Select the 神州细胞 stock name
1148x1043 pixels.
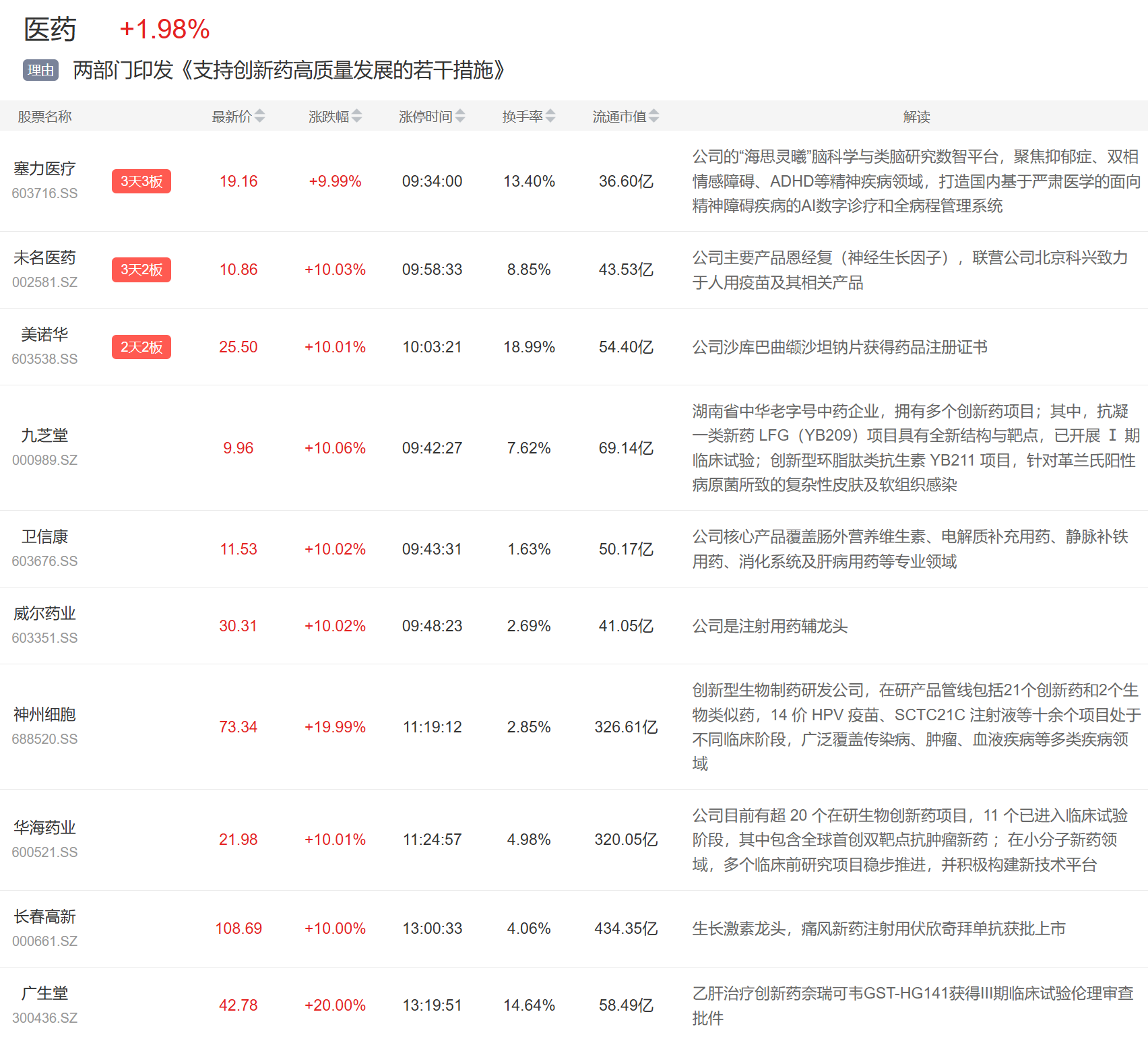point(44,714)
